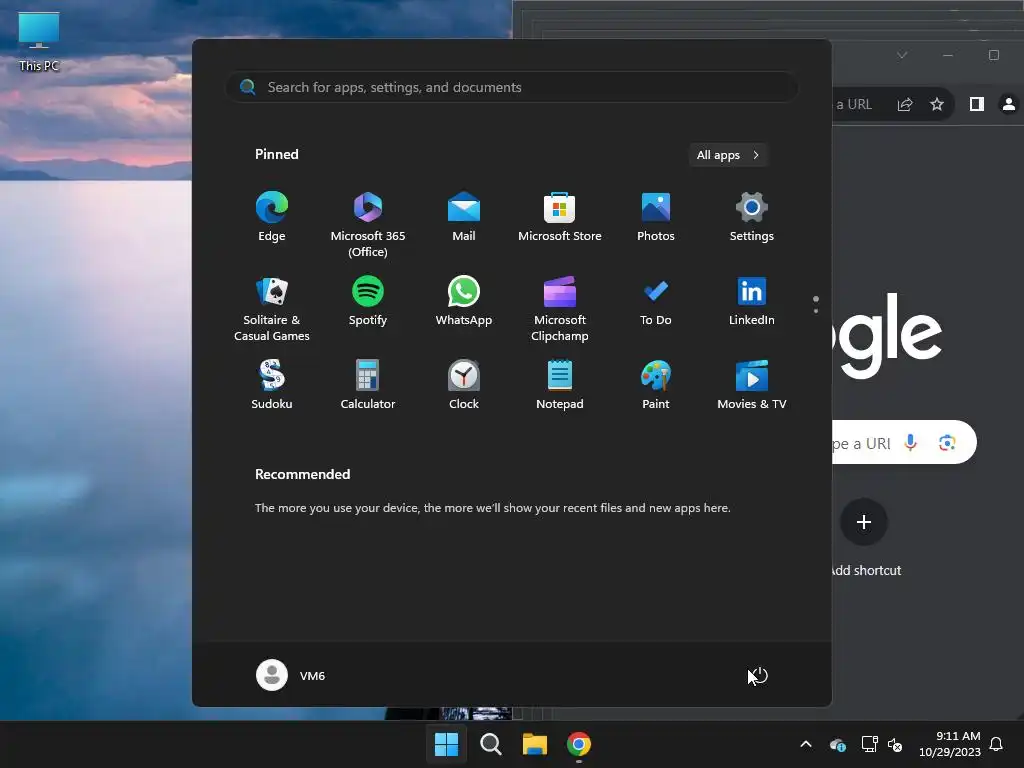Launch WhatsApp
The image size is (1024, 768).
click(464, 301)
